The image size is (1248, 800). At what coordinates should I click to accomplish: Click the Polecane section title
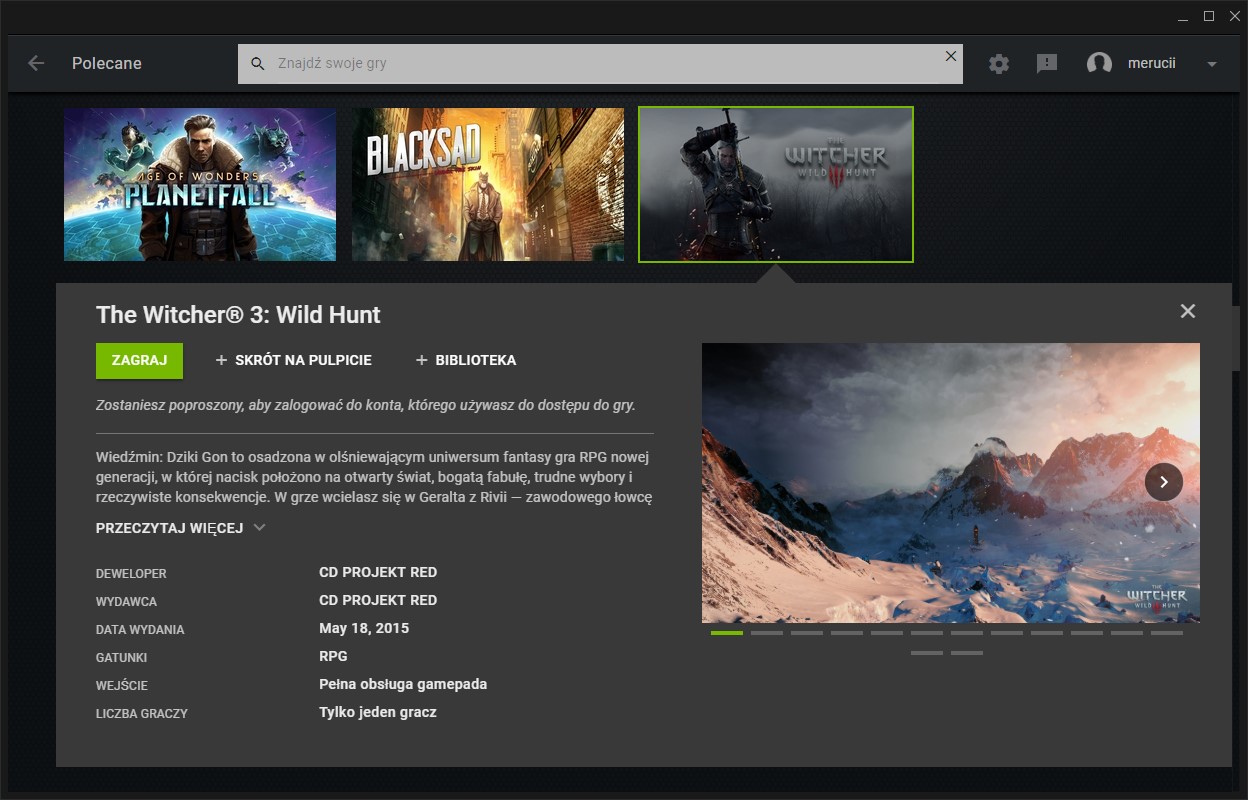pos(107,63)
